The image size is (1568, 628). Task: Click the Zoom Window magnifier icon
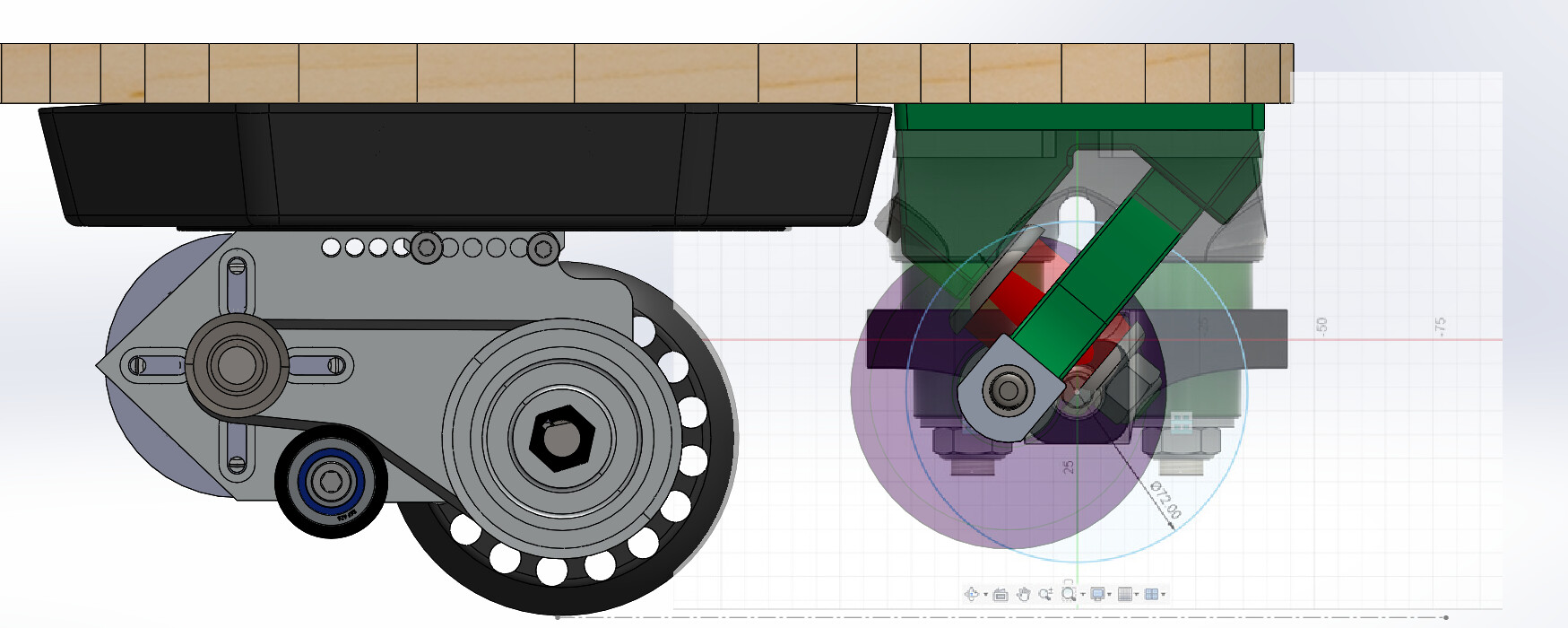tap(1069, 594)
